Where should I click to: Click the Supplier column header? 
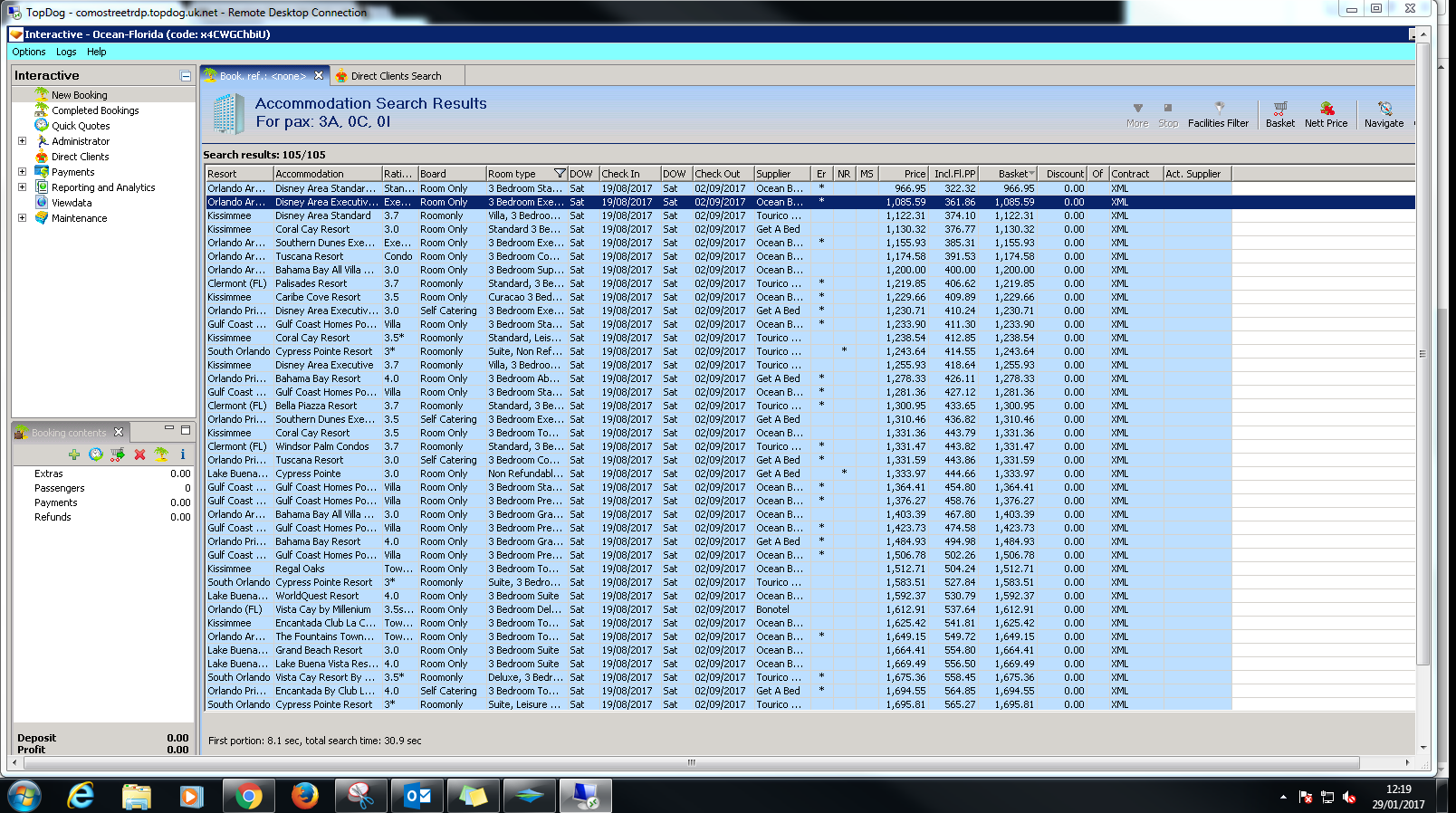point(782,174)
